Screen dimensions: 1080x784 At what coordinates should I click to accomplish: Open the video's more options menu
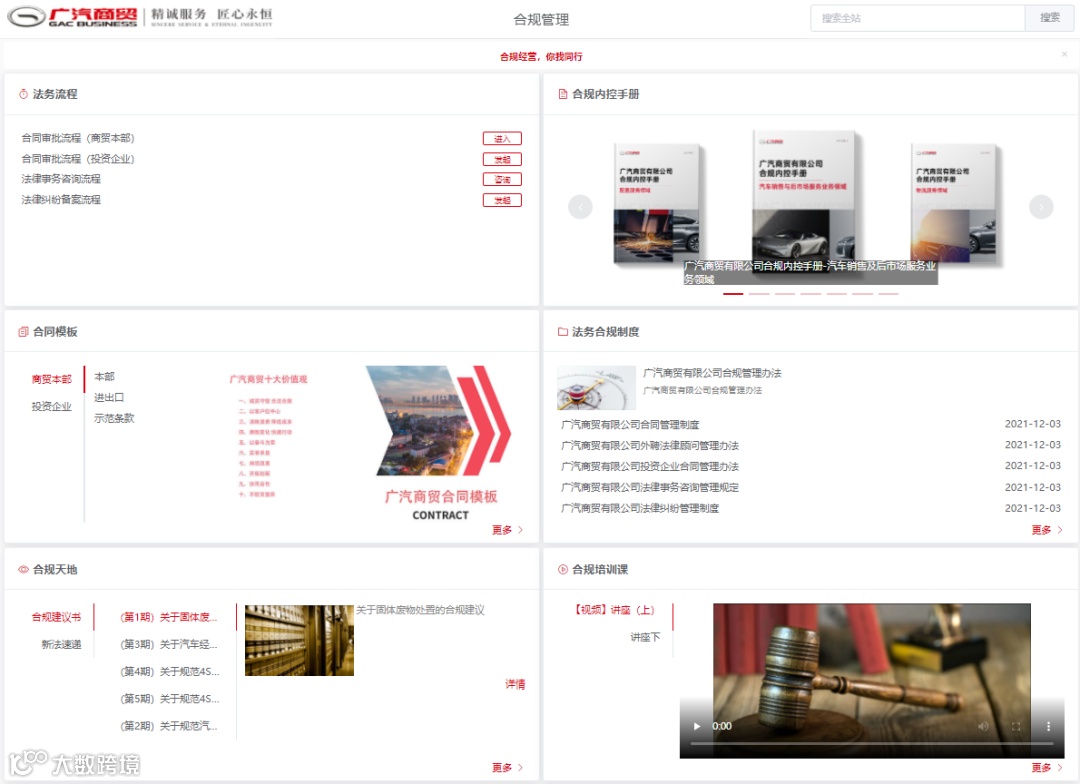tap(1048, 726)
